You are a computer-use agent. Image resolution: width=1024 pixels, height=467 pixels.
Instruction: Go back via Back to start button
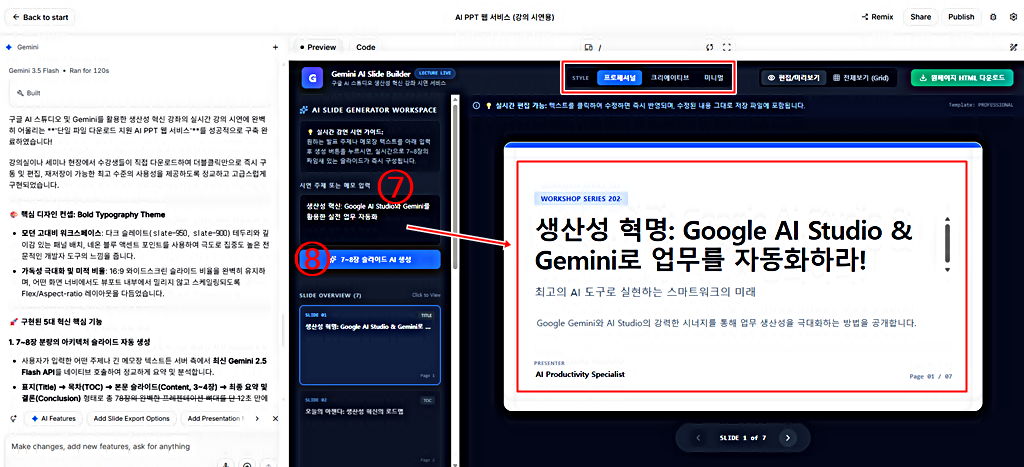[x=39, y=18]
